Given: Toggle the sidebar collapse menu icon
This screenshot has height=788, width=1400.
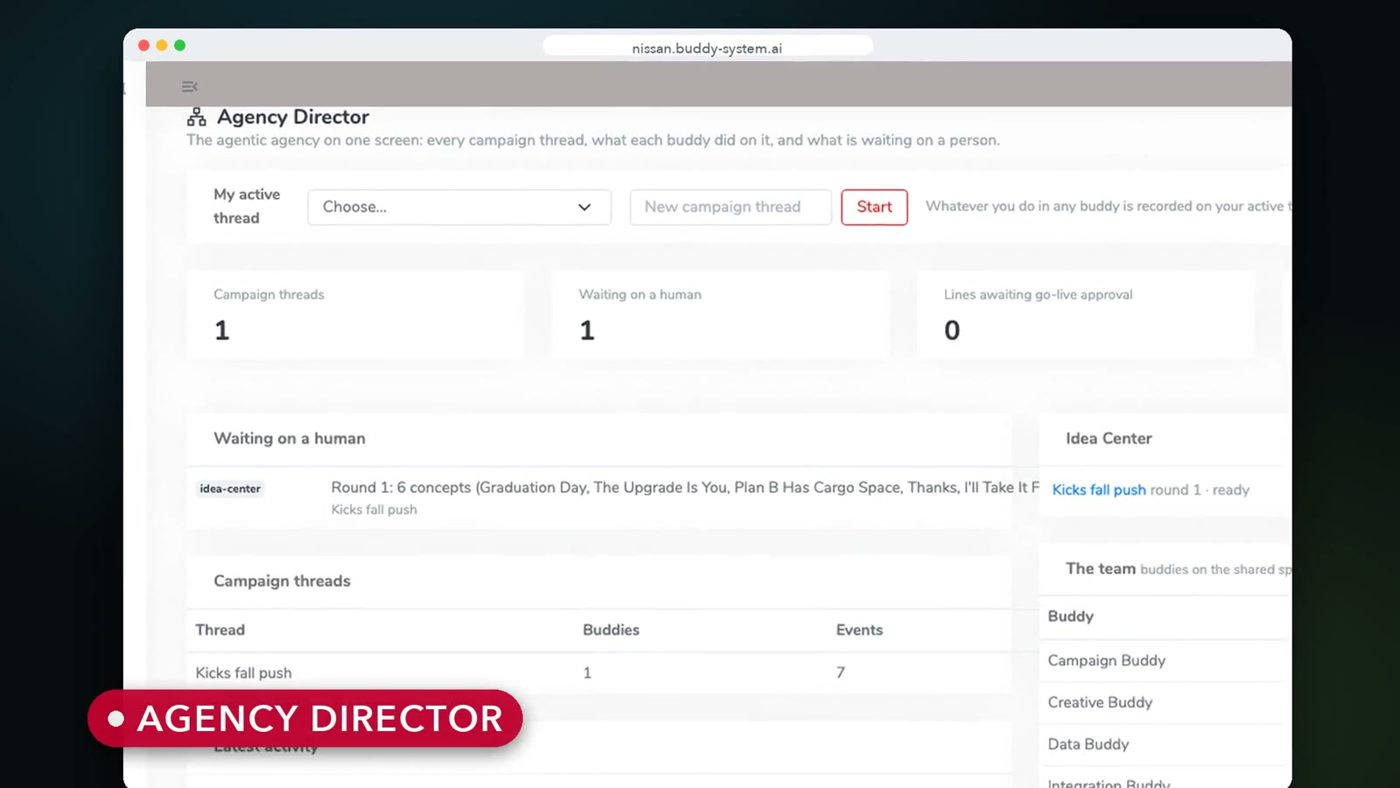Looking at the screenshot, I should 189,87.
